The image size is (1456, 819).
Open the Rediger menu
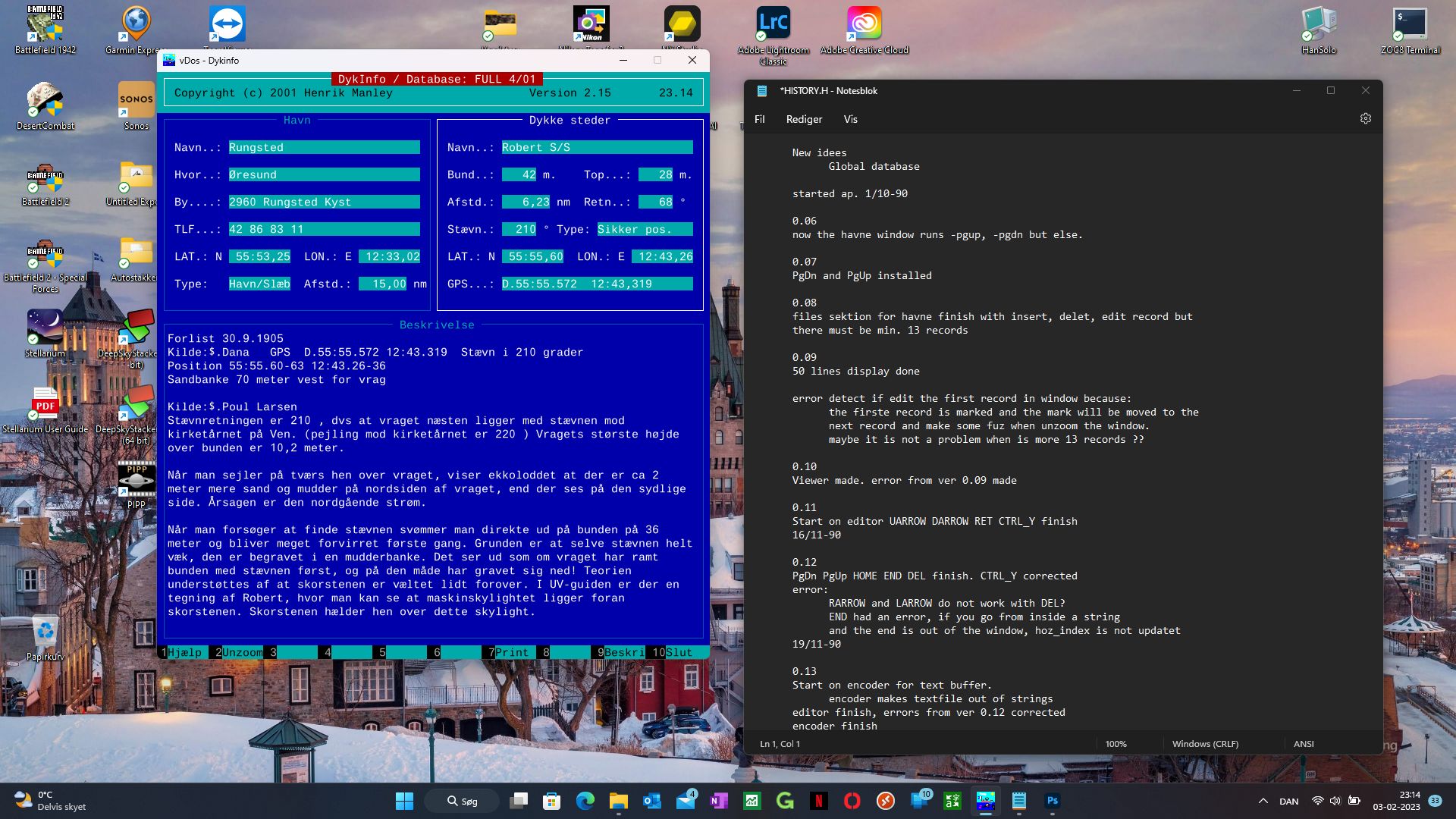click(804, 119)
